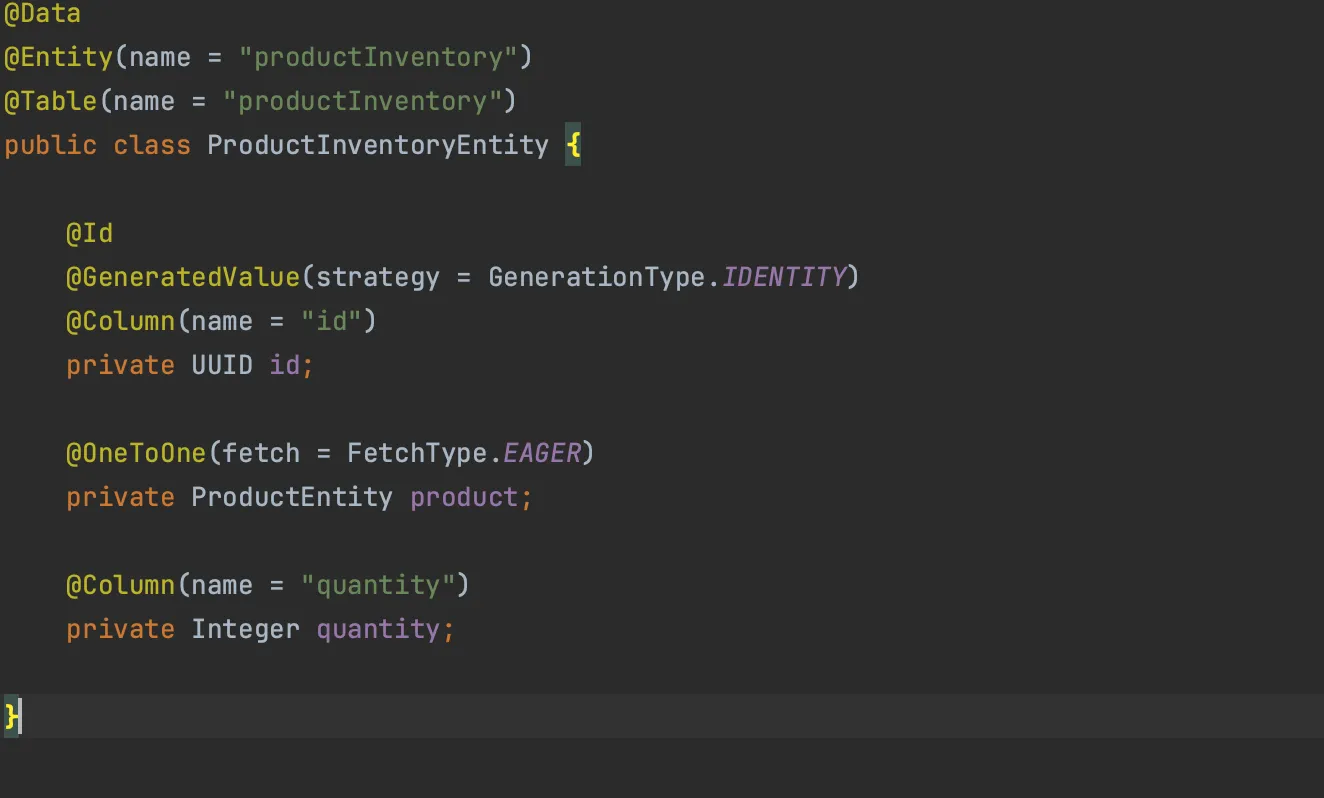
Task: Click the @GeneratedValue annotation
Action: point(182,276)
